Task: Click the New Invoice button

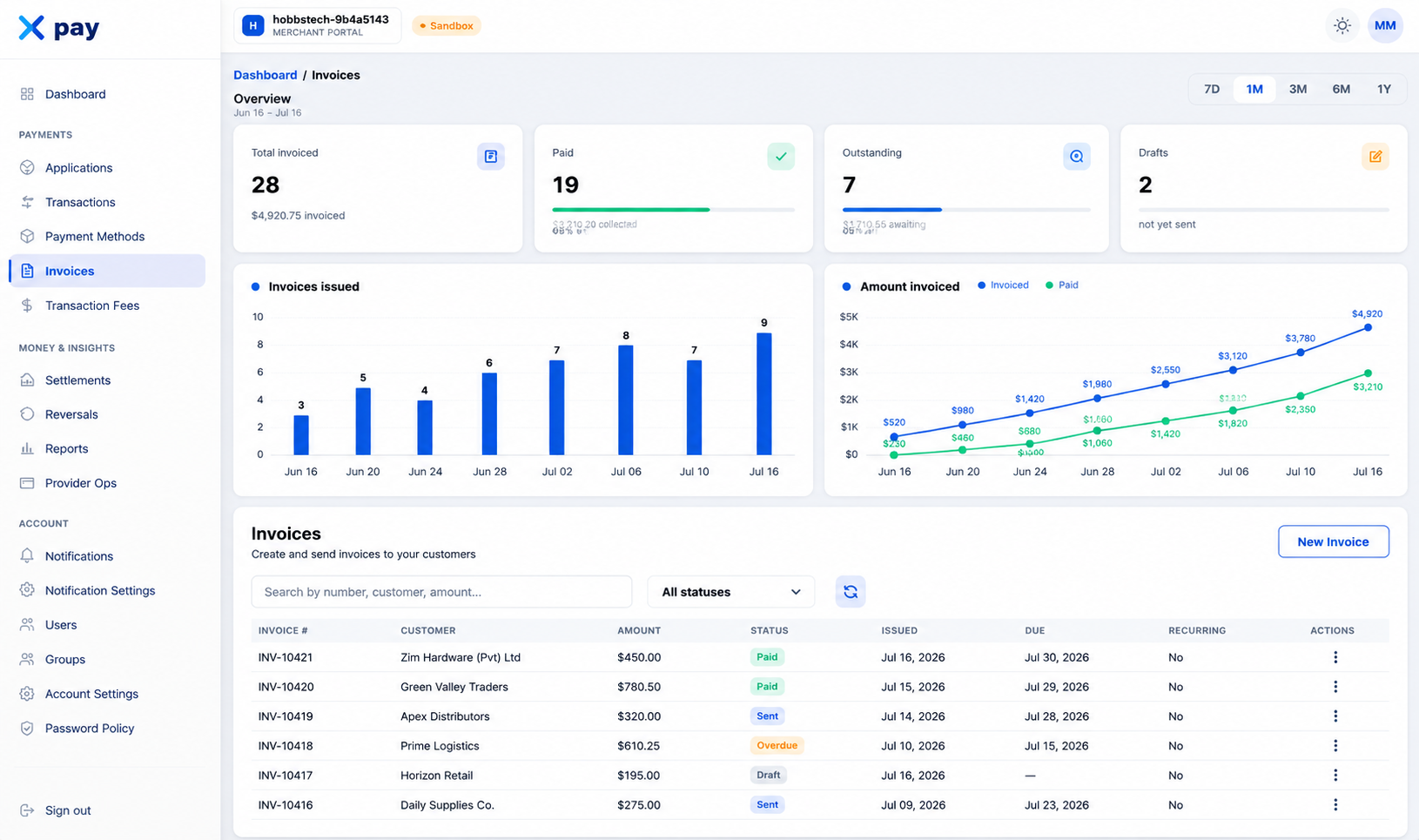Action: click(x=1334, y=541)
